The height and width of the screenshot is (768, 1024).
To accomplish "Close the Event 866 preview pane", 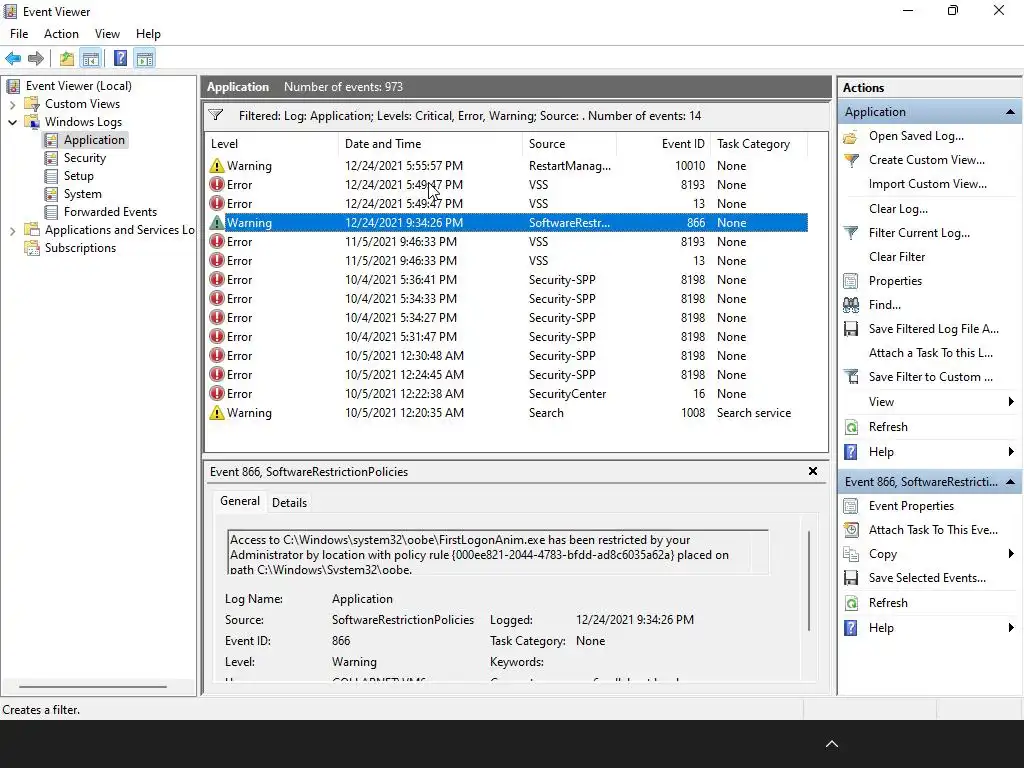I will click(x=813, y=472).
